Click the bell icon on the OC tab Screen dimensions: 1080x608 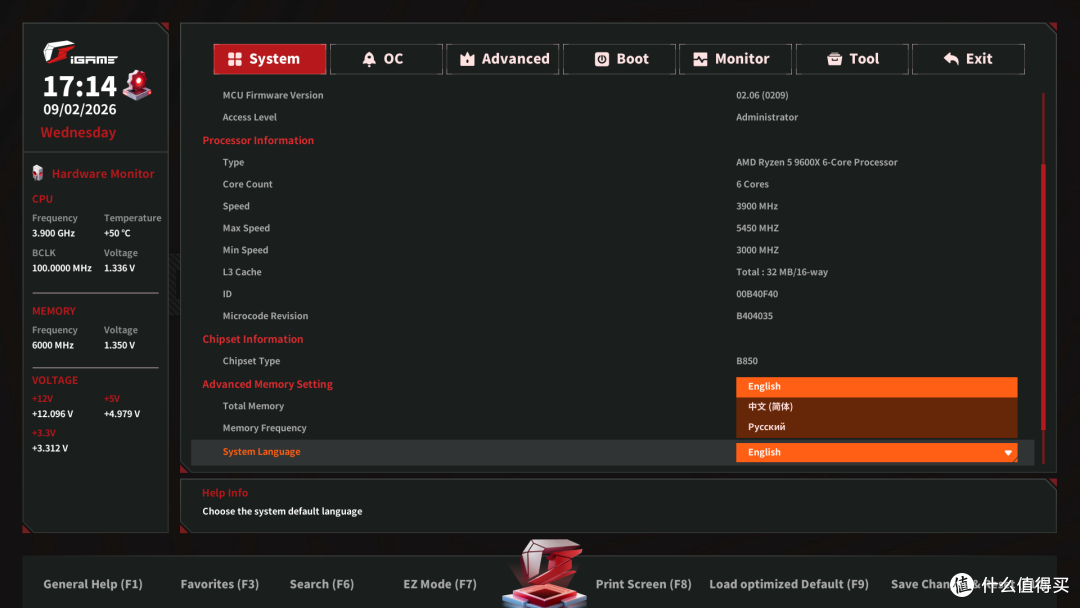pos(369,59)
